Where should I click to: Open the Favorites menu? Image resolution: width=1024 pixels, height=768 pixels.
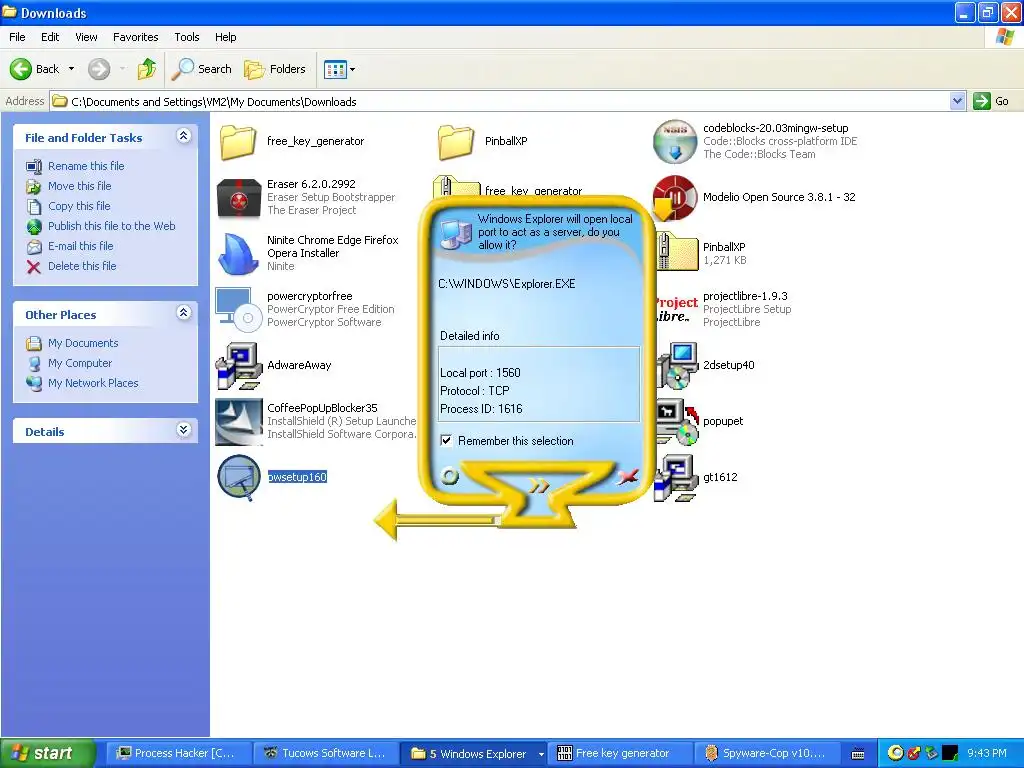(x=135, y=37)
